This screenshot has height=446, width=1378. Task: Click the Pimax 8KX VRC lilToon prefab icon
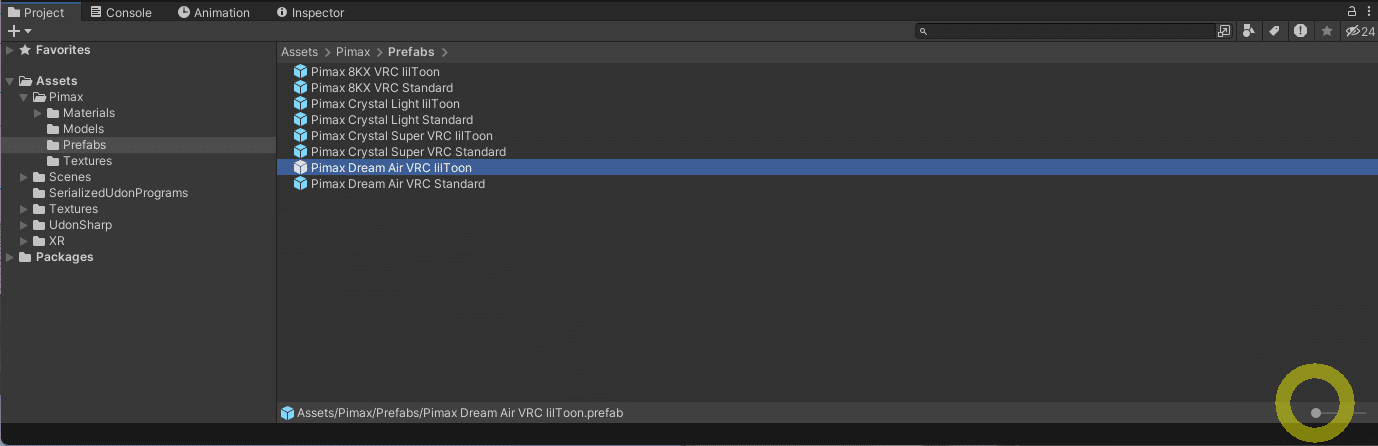point(300,72)
